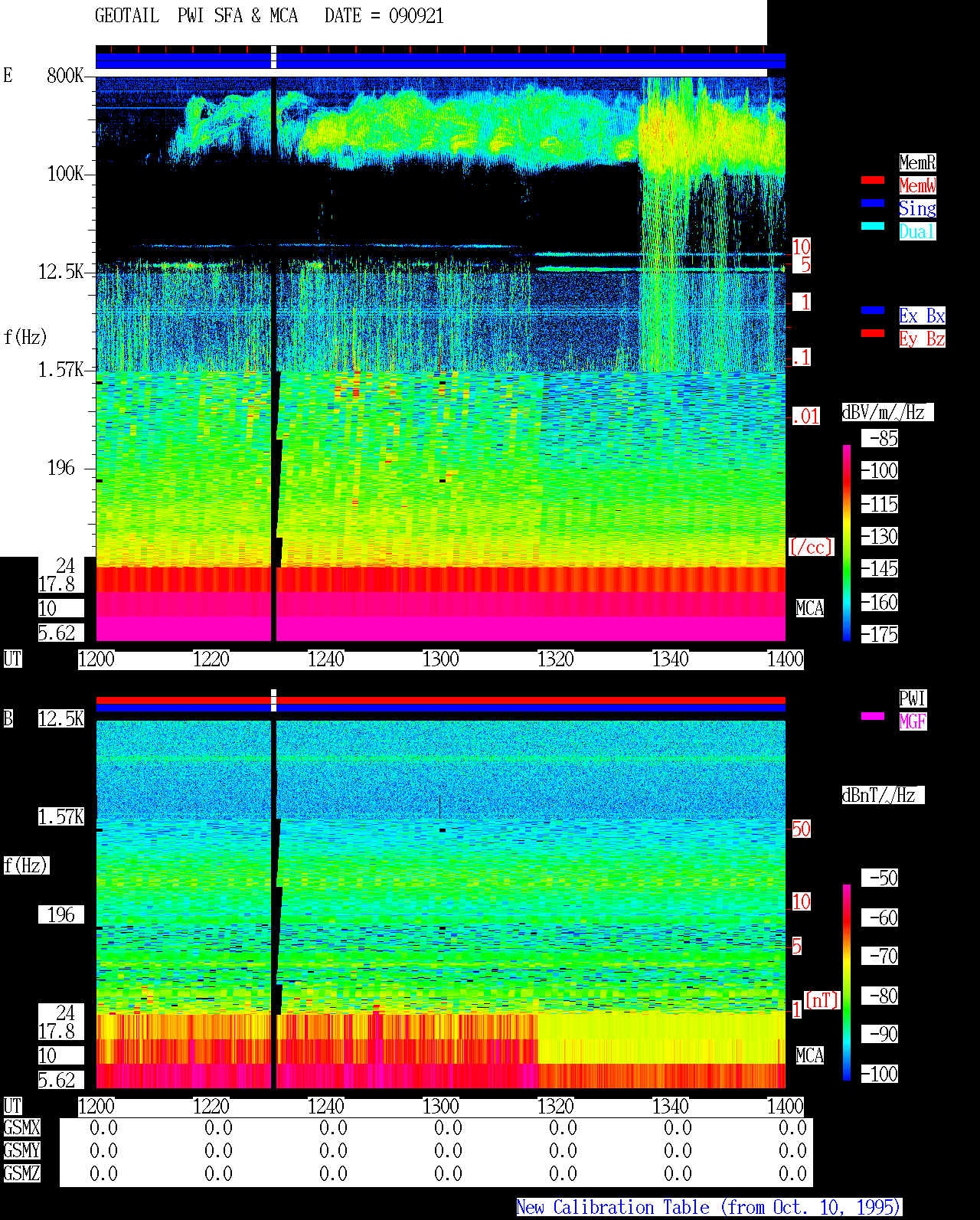980x1220 pixels.
Task: Click the 800K frequency label
Action: pos(65,75)
